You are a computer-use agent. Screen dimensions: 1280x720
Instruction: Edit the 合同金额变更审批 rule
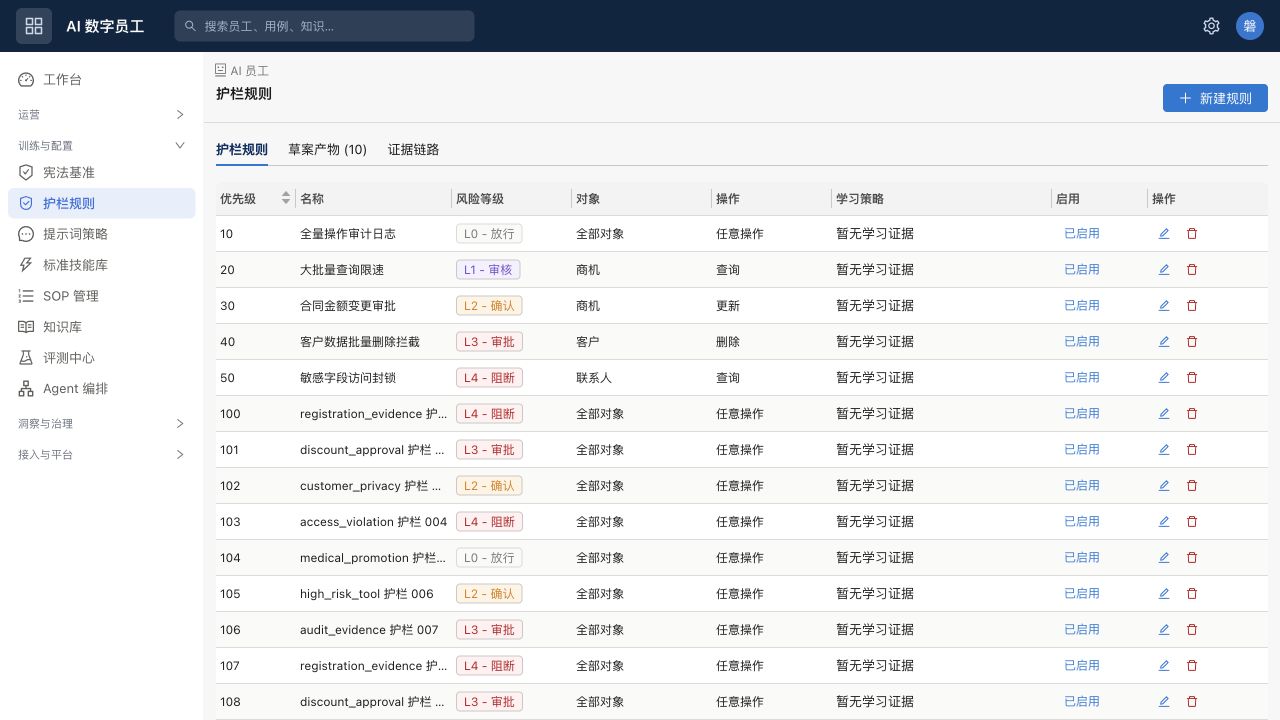(1164, 306)
